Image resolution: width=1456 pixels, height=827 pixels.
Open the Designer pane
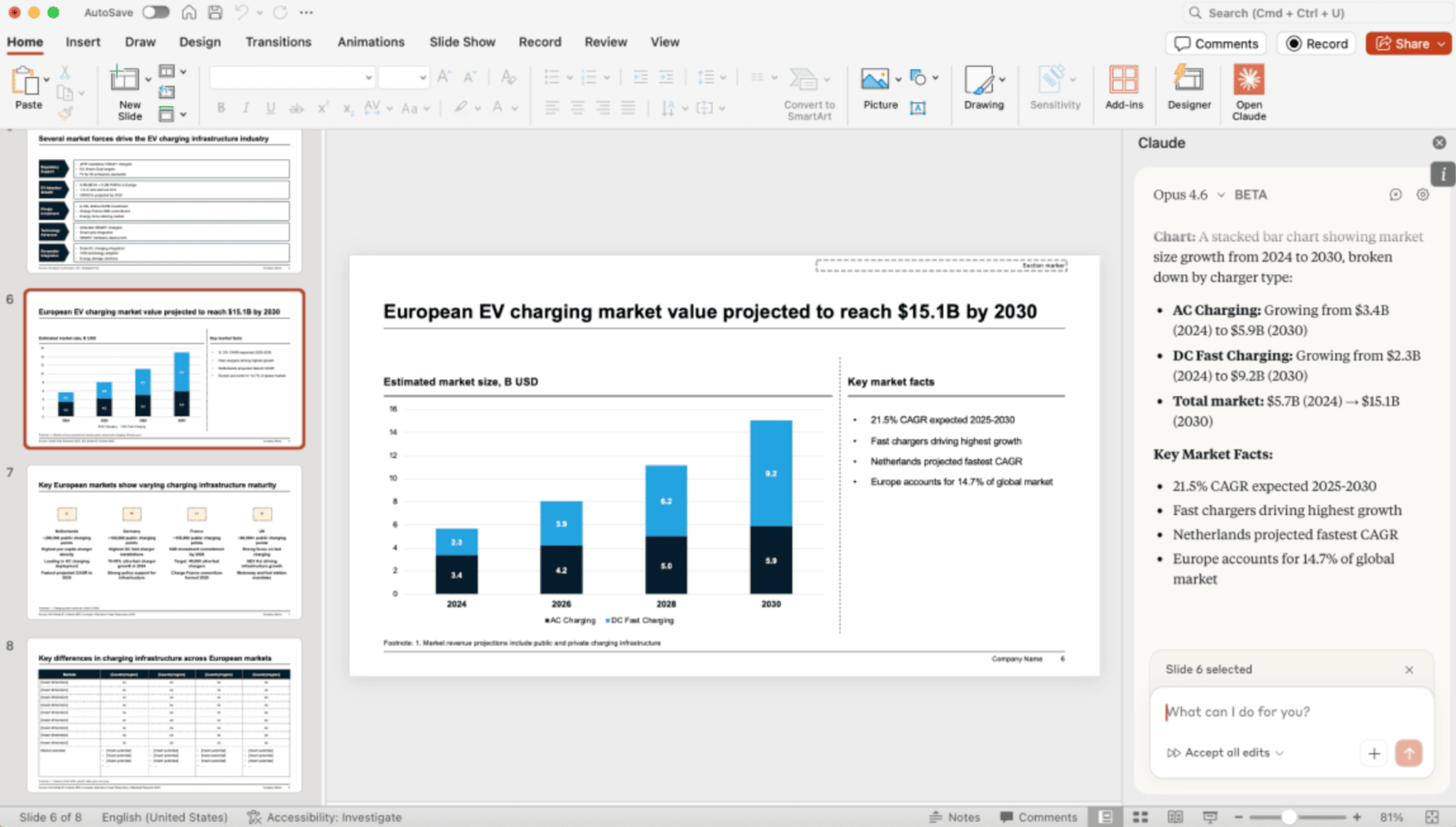point(1188,87)
